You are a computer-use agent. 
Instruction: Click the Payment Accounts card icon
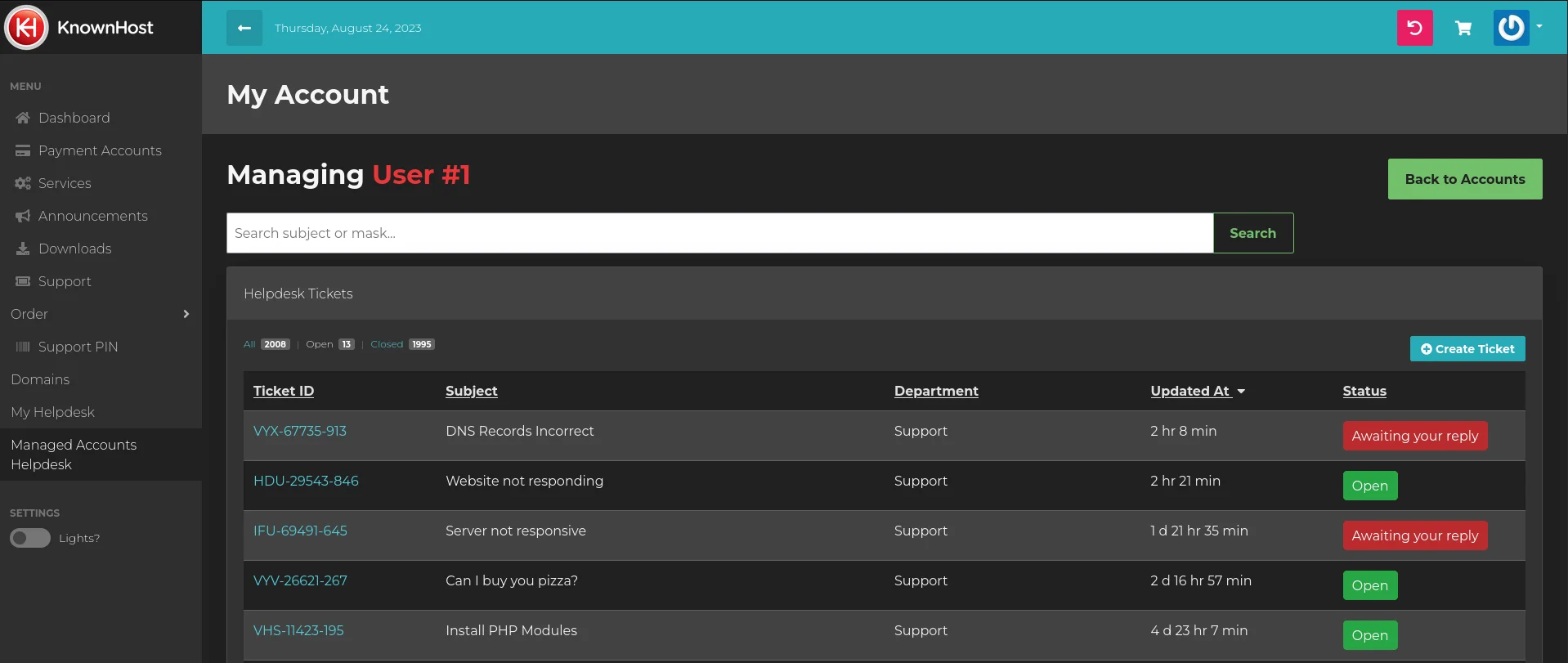(23, 150)
